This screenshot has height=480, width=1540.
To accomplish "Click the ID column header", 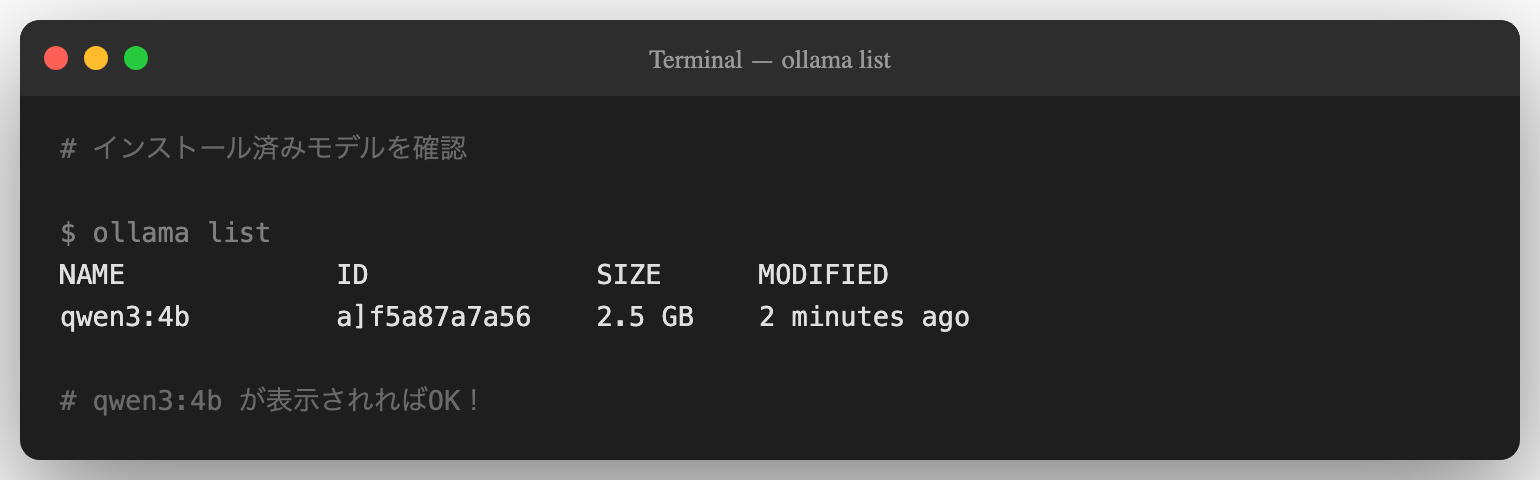I will coord(353,275).
